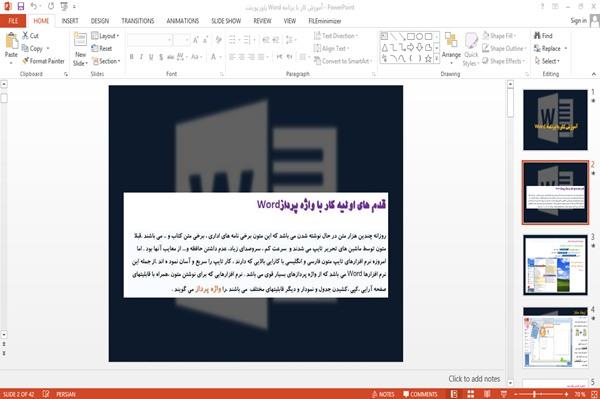Open the Shape Outline dropdown
600x399 pixels.
[x=504, y=48]
